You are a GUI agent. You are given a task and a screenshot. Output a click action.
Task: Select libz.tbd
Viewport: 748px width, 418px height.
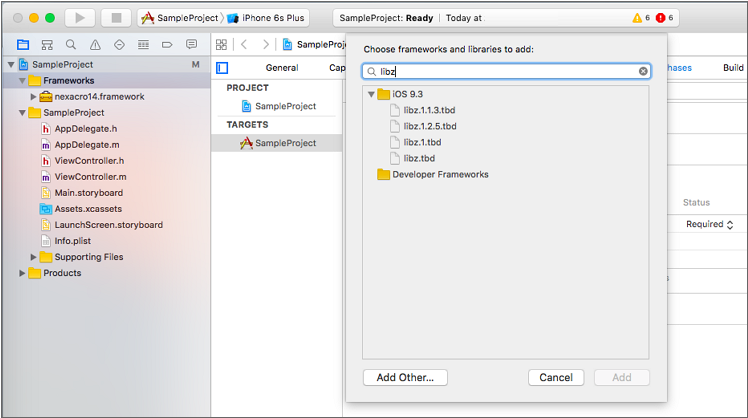click(412, 158)
